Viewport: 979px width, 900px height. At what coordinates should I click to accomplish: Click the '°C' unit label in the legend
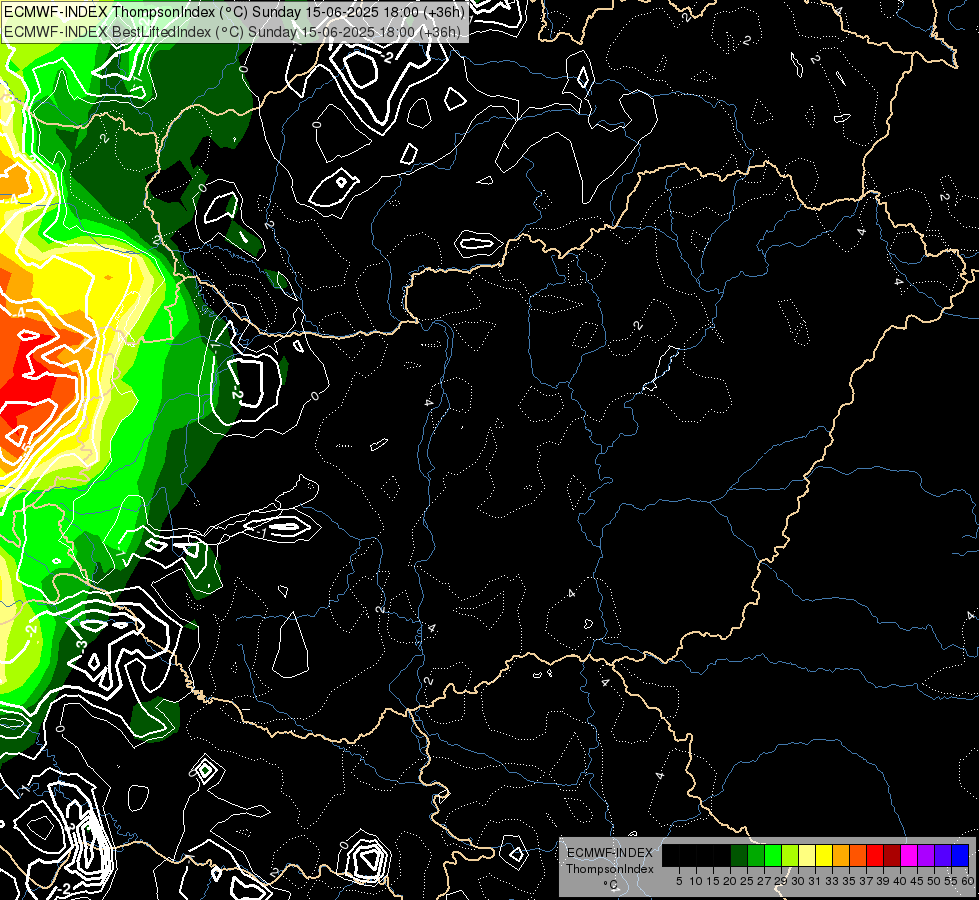[x=610, y=884]
